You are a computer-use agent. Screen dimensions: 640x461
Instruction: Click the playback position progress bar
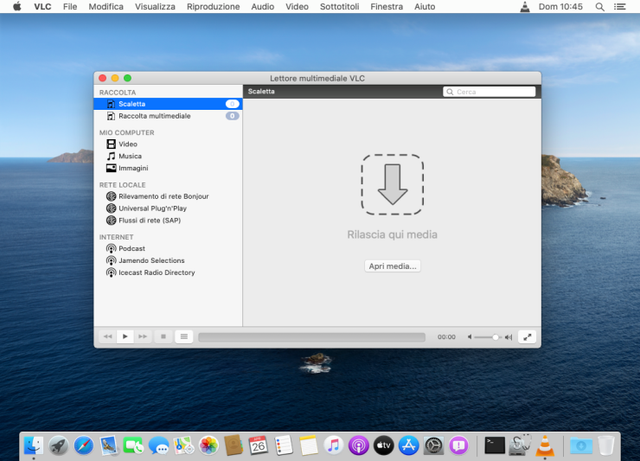312,337
